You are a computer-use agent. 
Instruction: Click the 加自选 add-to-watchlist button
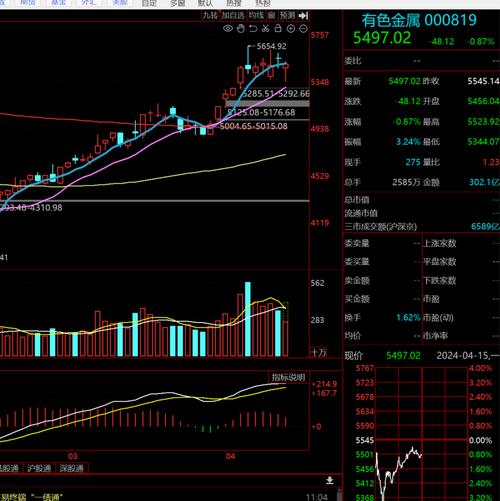(x=233, y=15)
